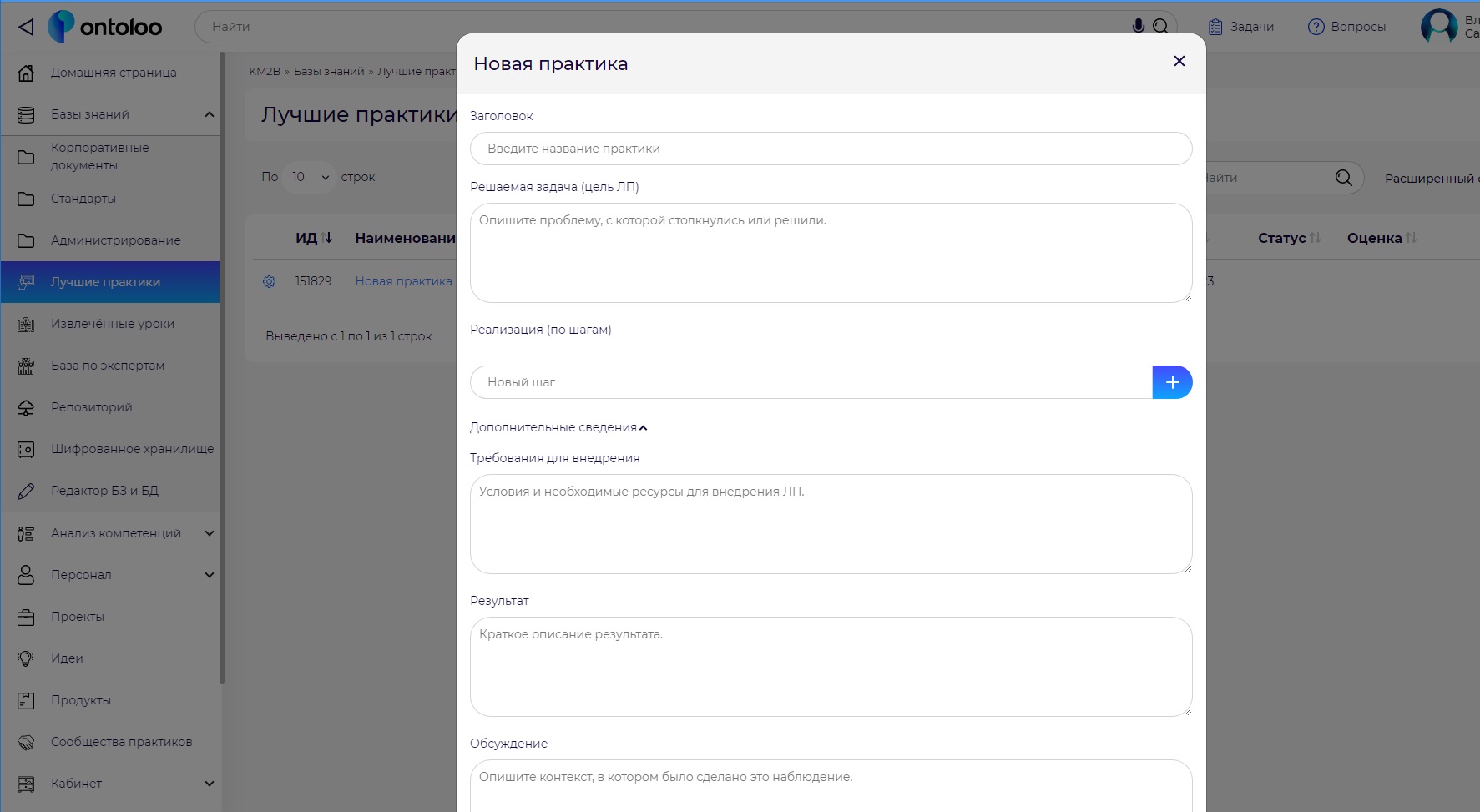This screenshot has height=812, width=1480.
Task: Click the Требования для внедрения textarea
Action: pyautogui.click(x=831, y=524)
